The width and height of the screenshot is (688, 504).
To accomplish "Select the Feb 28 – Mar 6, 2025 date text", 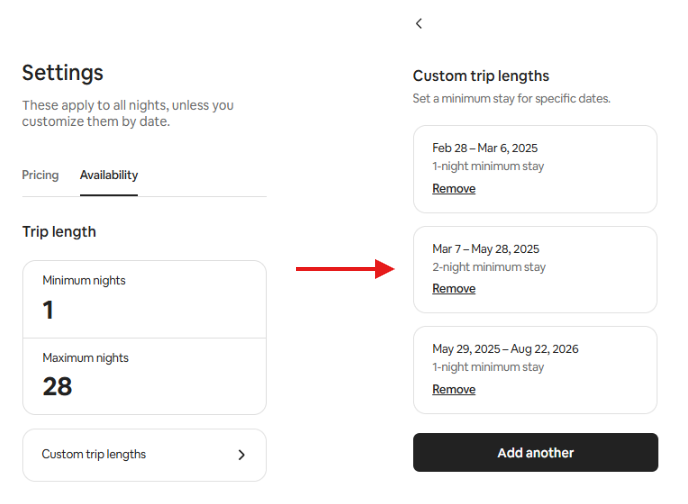I will coord(484,148).
